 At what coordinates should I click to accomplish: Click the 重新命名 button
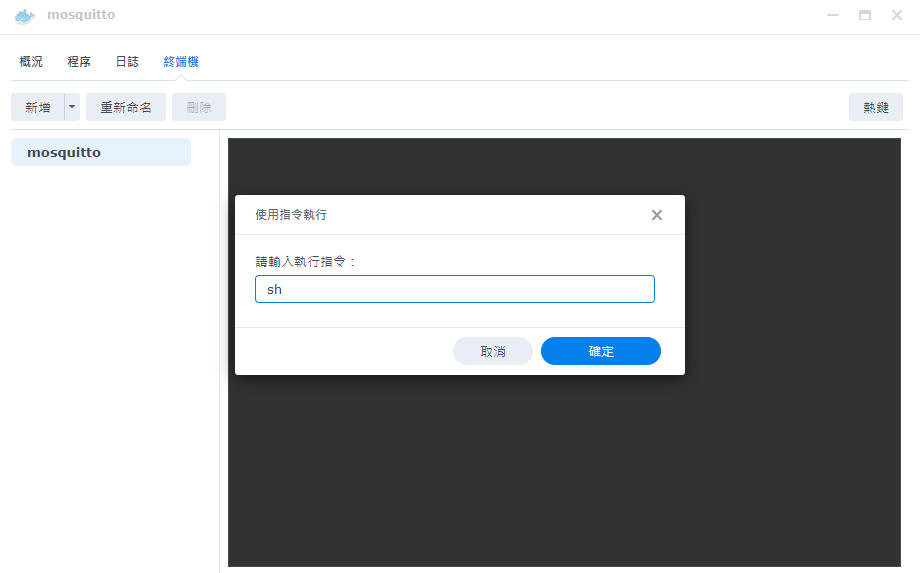(x=126, y=107)
